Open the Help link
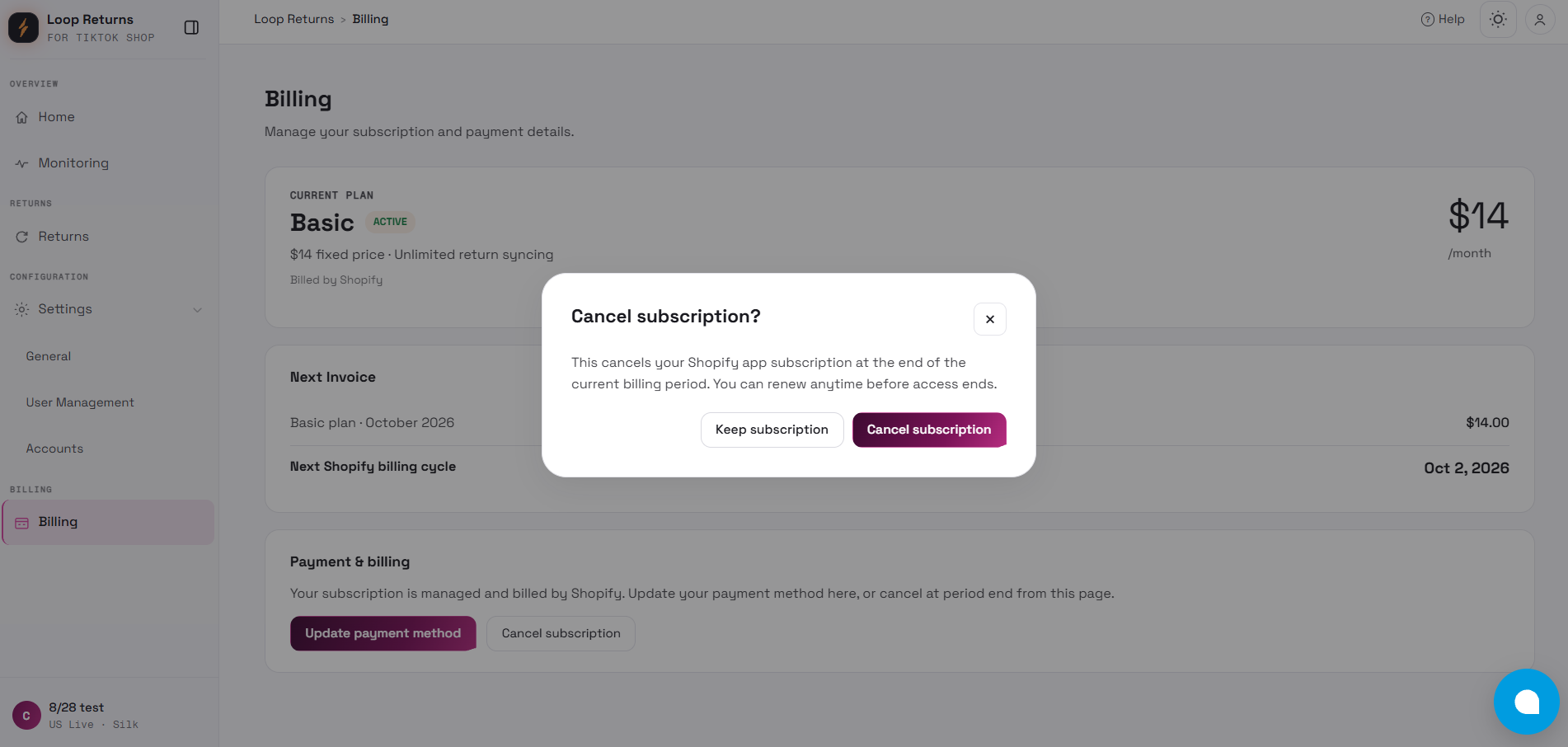Screen dimensions: 1568x747 coord(1443,19)
